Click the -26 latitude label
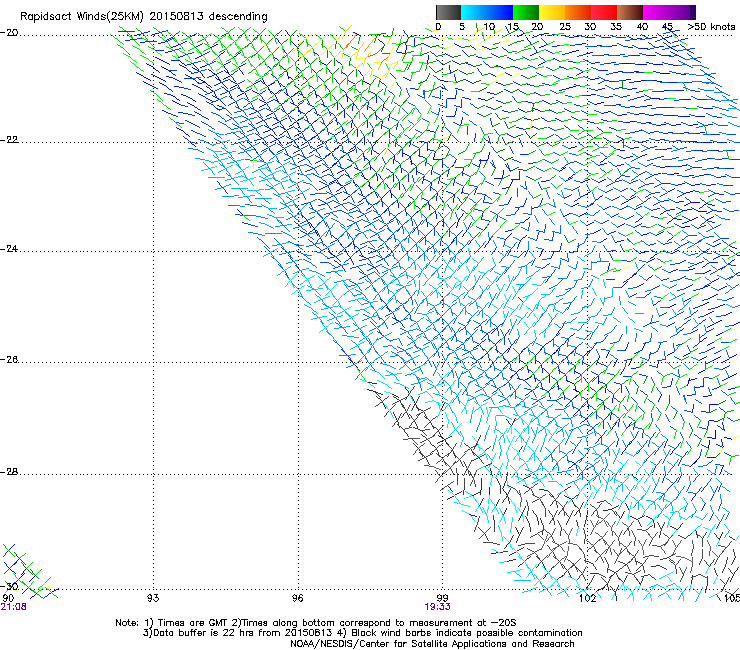The width and height of the screenshot is (740, 650). pyautogui.click(x=9, y=360)
